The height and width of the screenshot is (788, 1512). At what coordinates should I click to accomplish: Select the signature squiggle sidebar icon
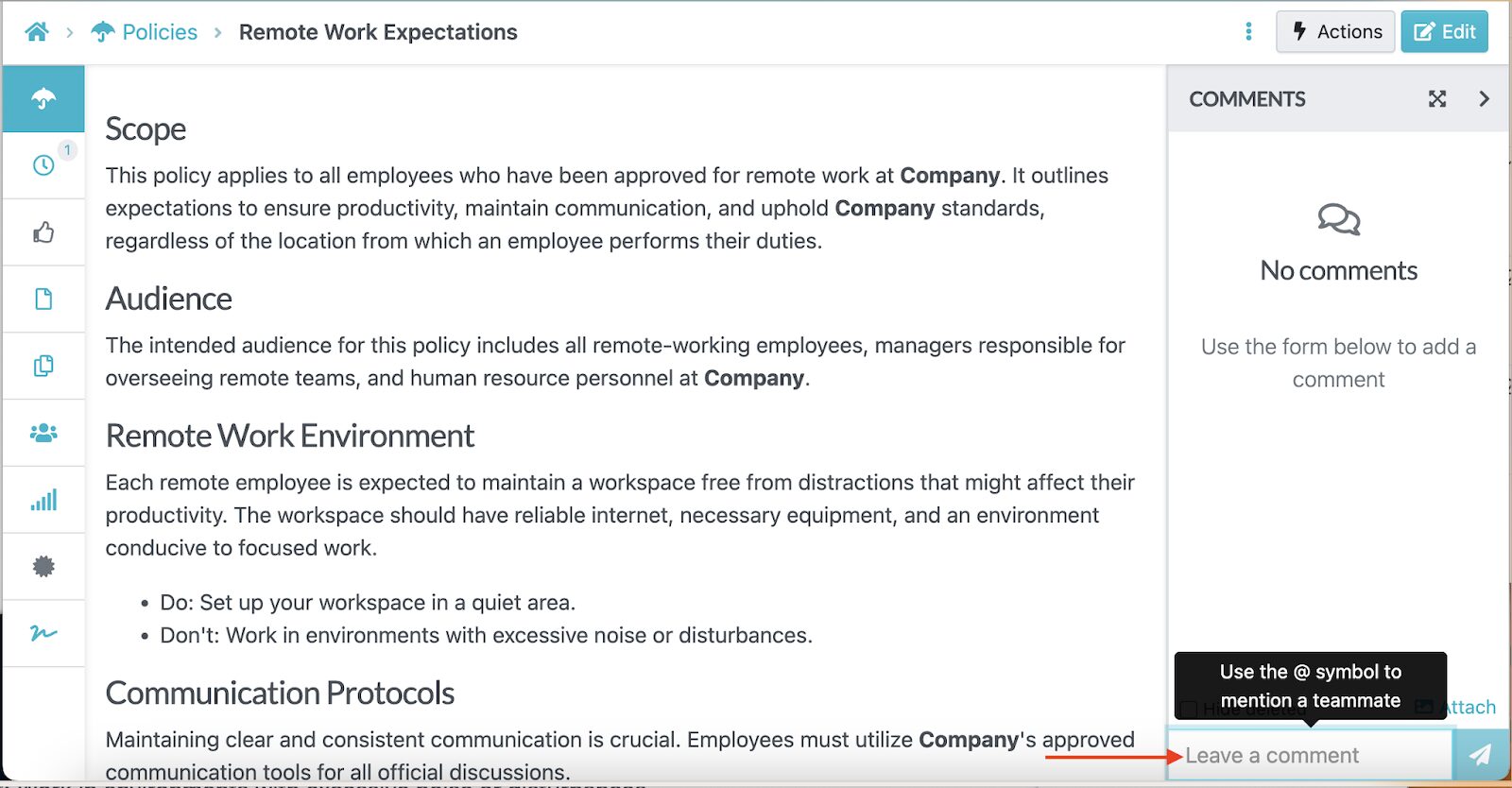43,634
